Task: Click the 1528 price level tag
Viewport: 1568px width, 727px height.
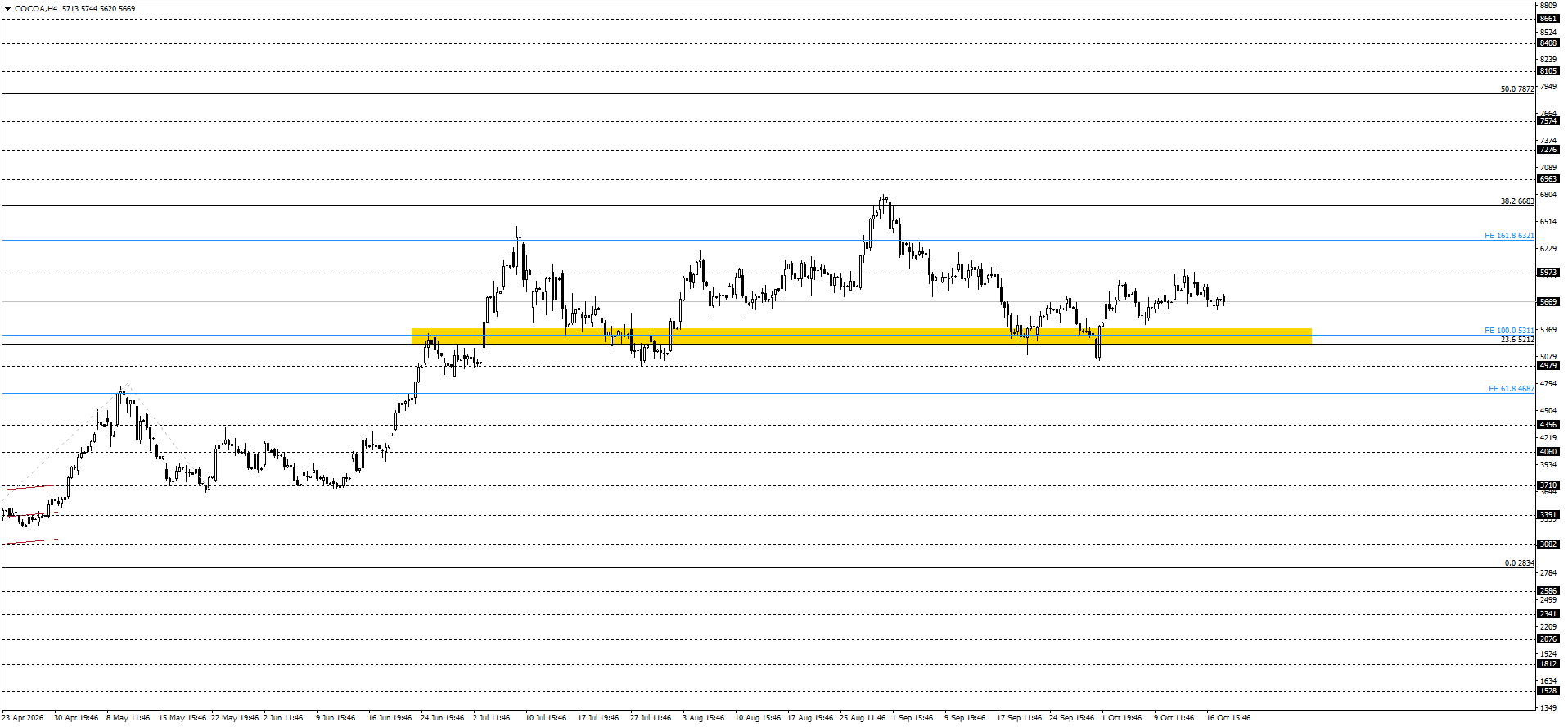Action: (1548, 691)
